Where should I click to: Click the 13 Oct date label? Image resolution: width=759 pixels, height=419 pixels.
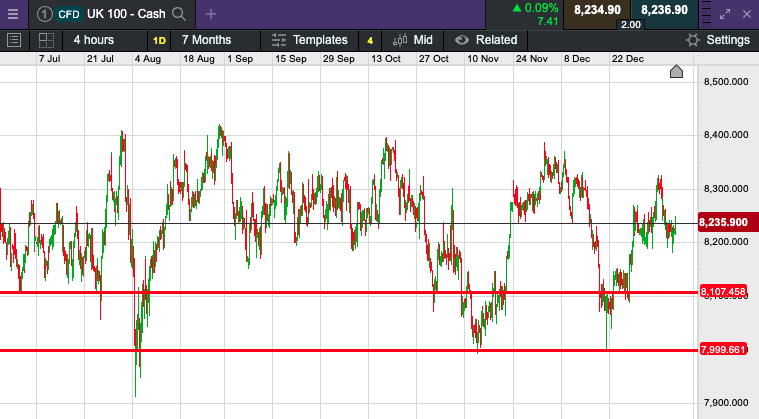pyautogui.click(x=386, y=59)
